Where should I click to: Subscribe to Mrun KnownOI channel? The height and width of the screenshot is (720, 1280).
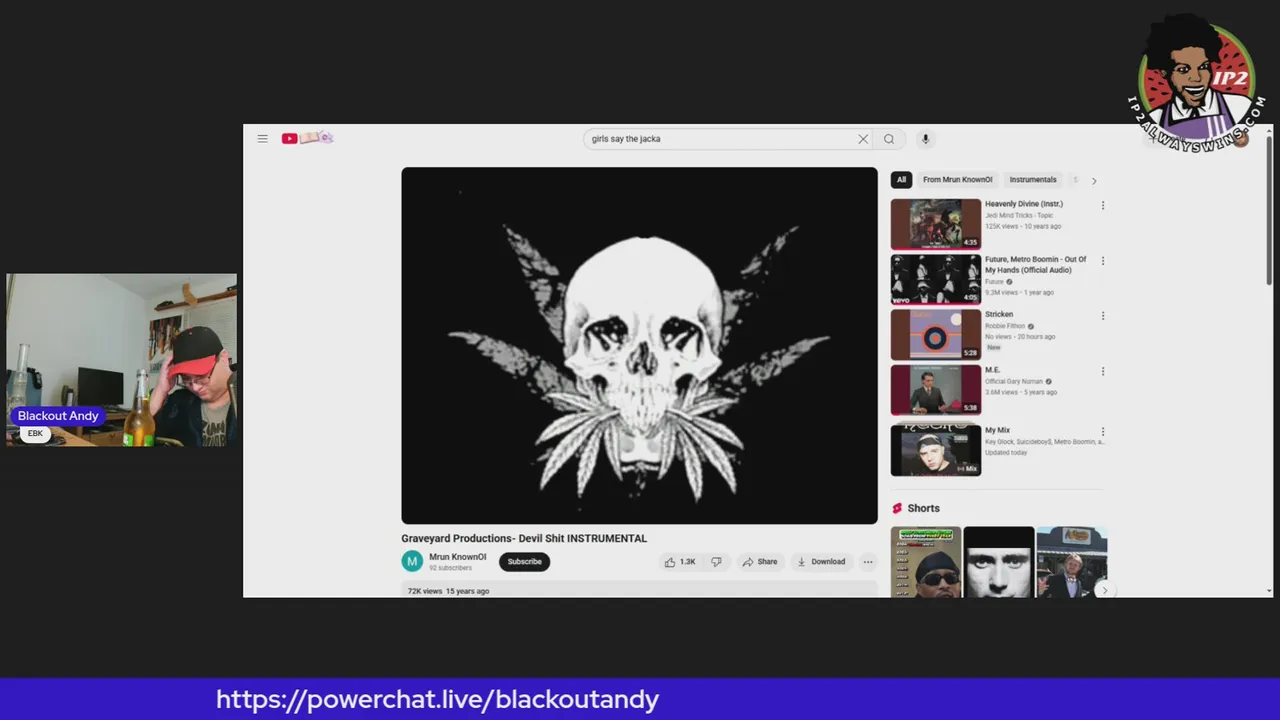click(524, 562)
